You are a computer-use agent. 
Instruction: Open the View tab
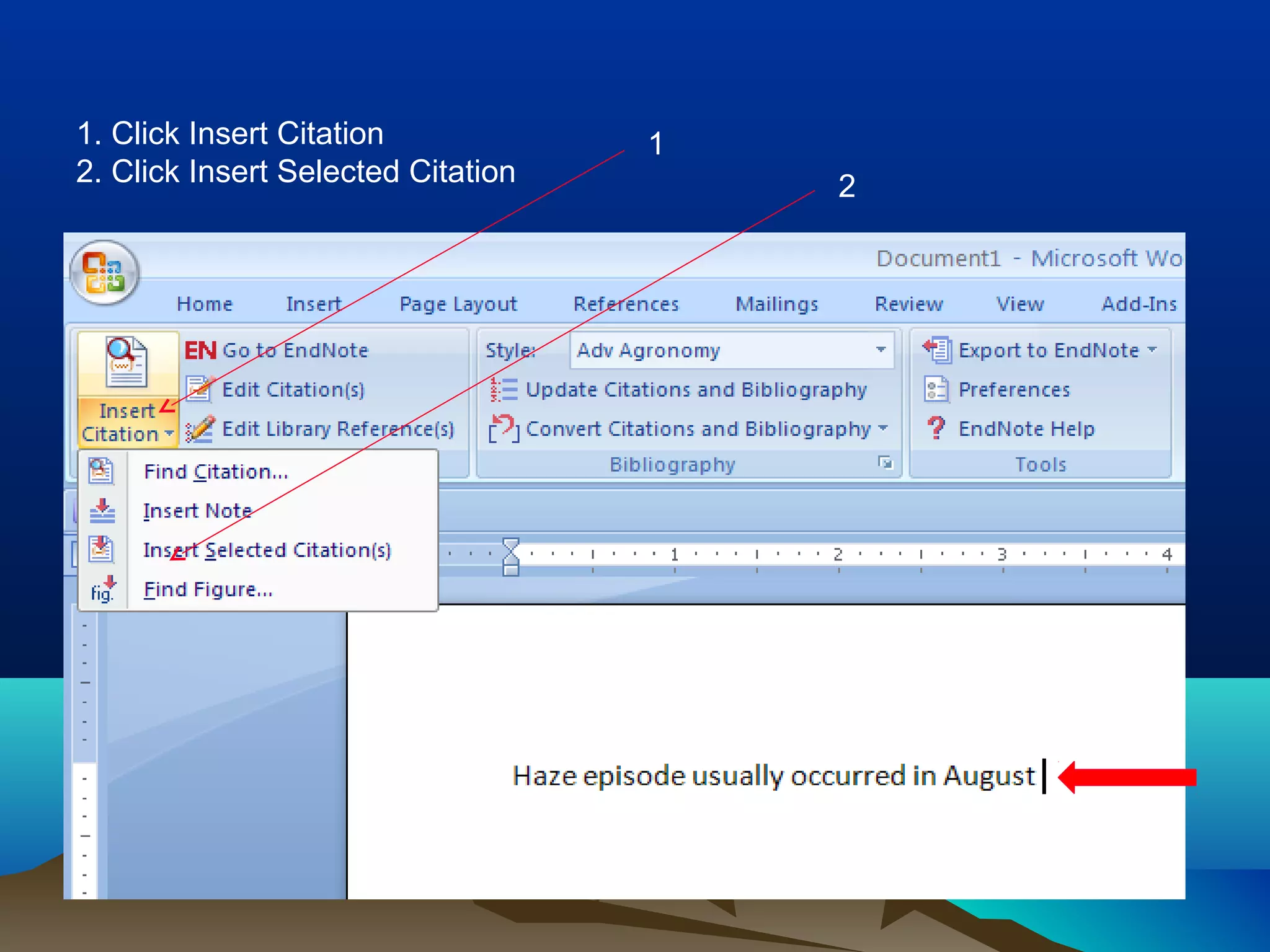[x=1020, y=304]
